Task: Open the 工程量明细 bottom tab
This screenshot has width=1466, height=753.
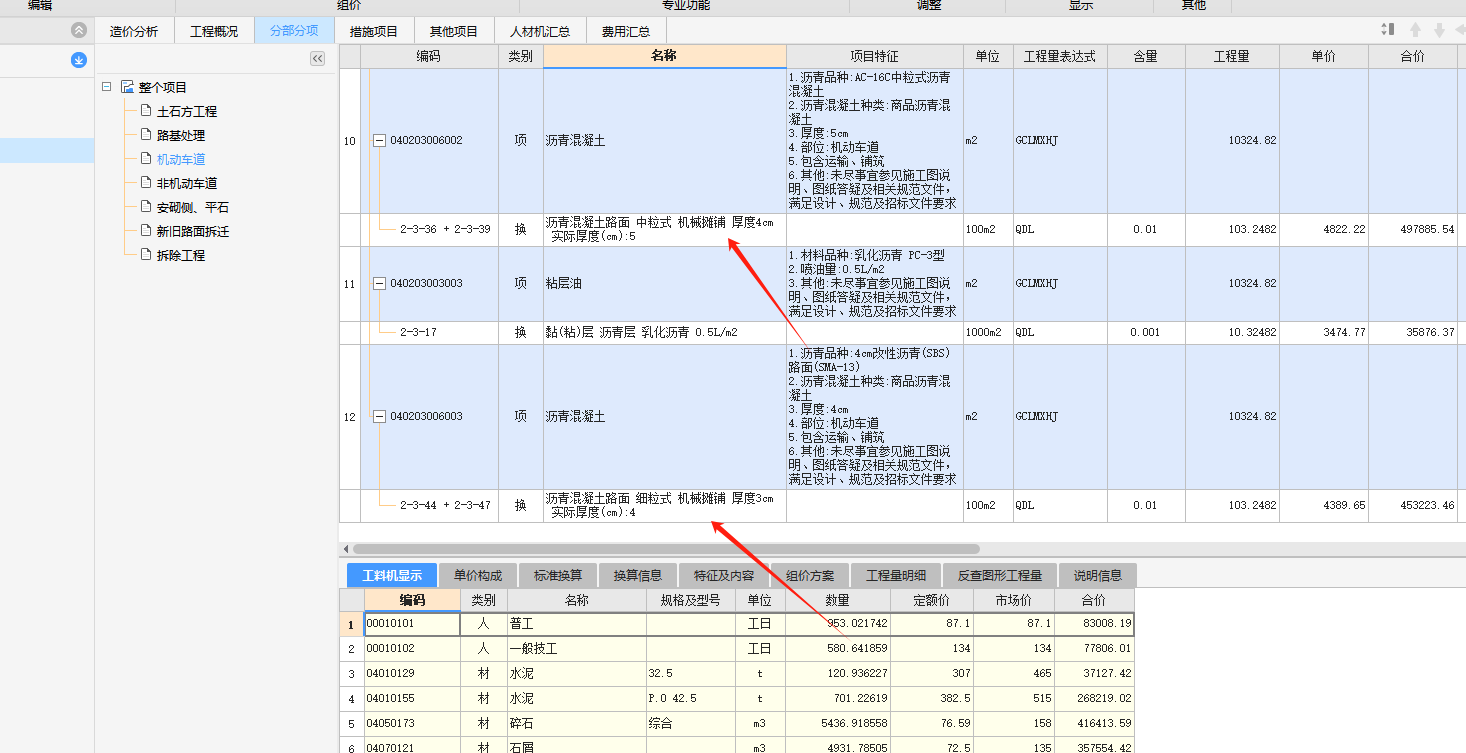Action: click(x=896, y=575)
